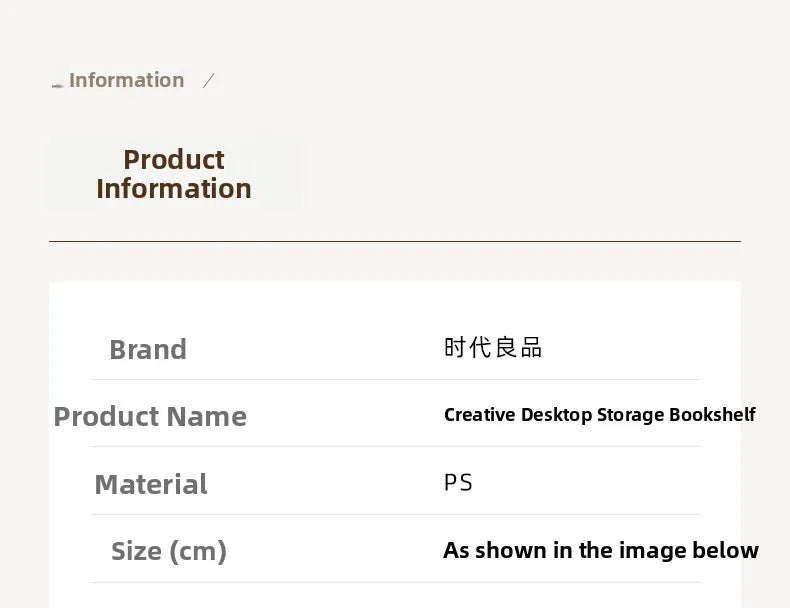Click Information in the bold brown heading

pyautogui.click(x=174, y=189)
